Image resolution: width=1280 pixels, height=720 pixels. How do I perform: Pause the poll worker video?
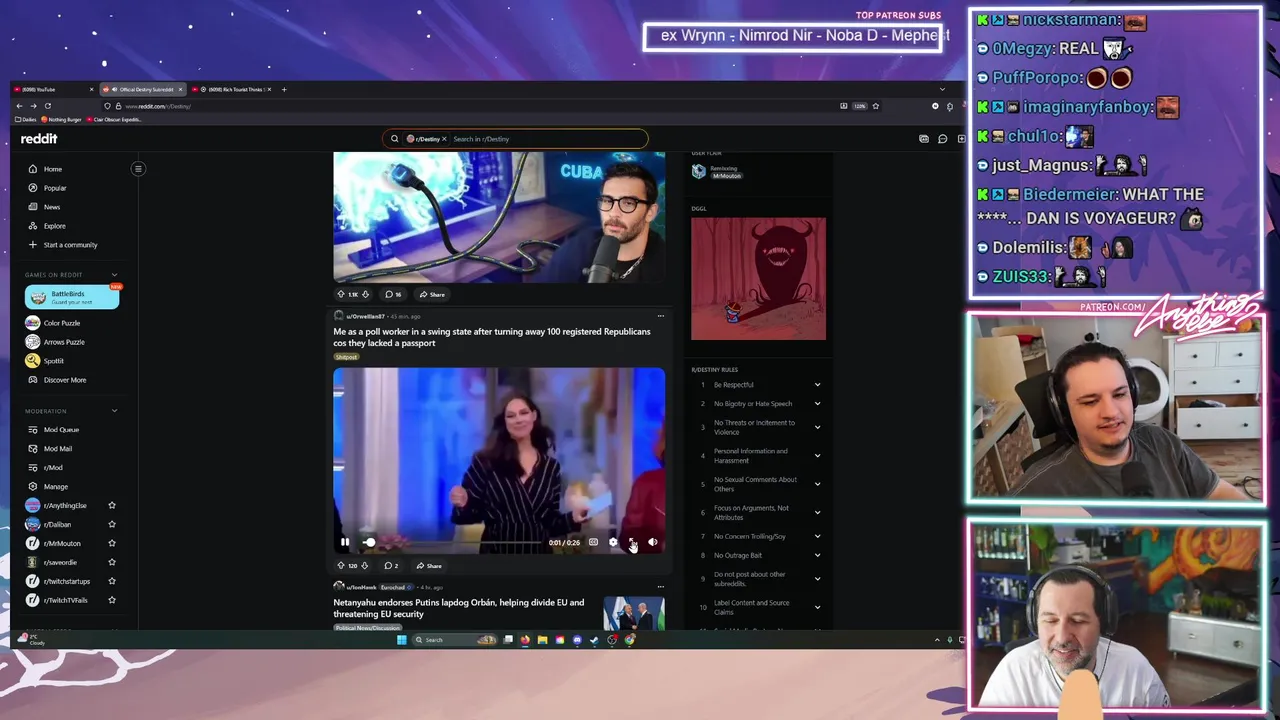345,542
